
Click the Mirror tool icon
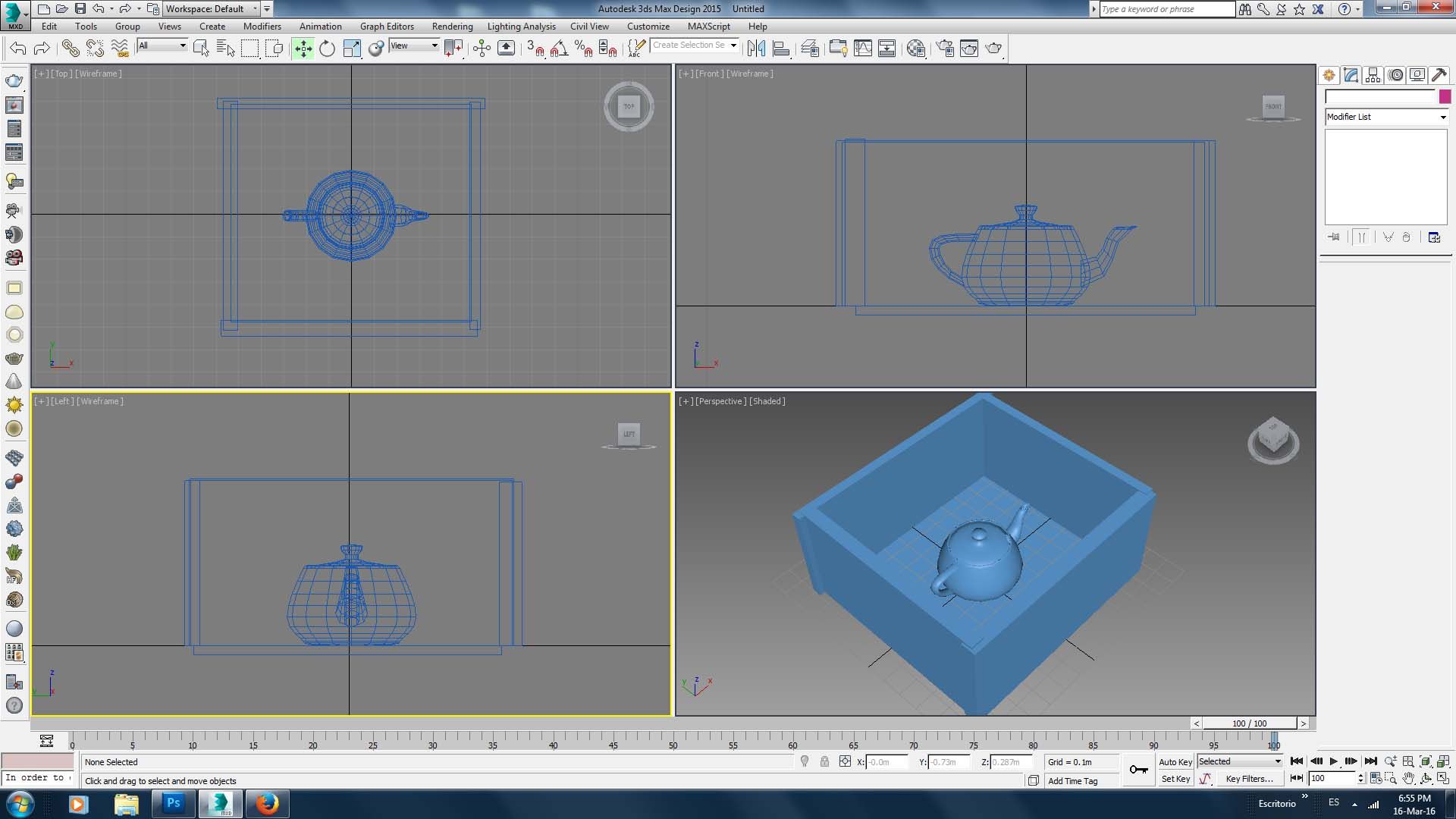pos(756,49)
